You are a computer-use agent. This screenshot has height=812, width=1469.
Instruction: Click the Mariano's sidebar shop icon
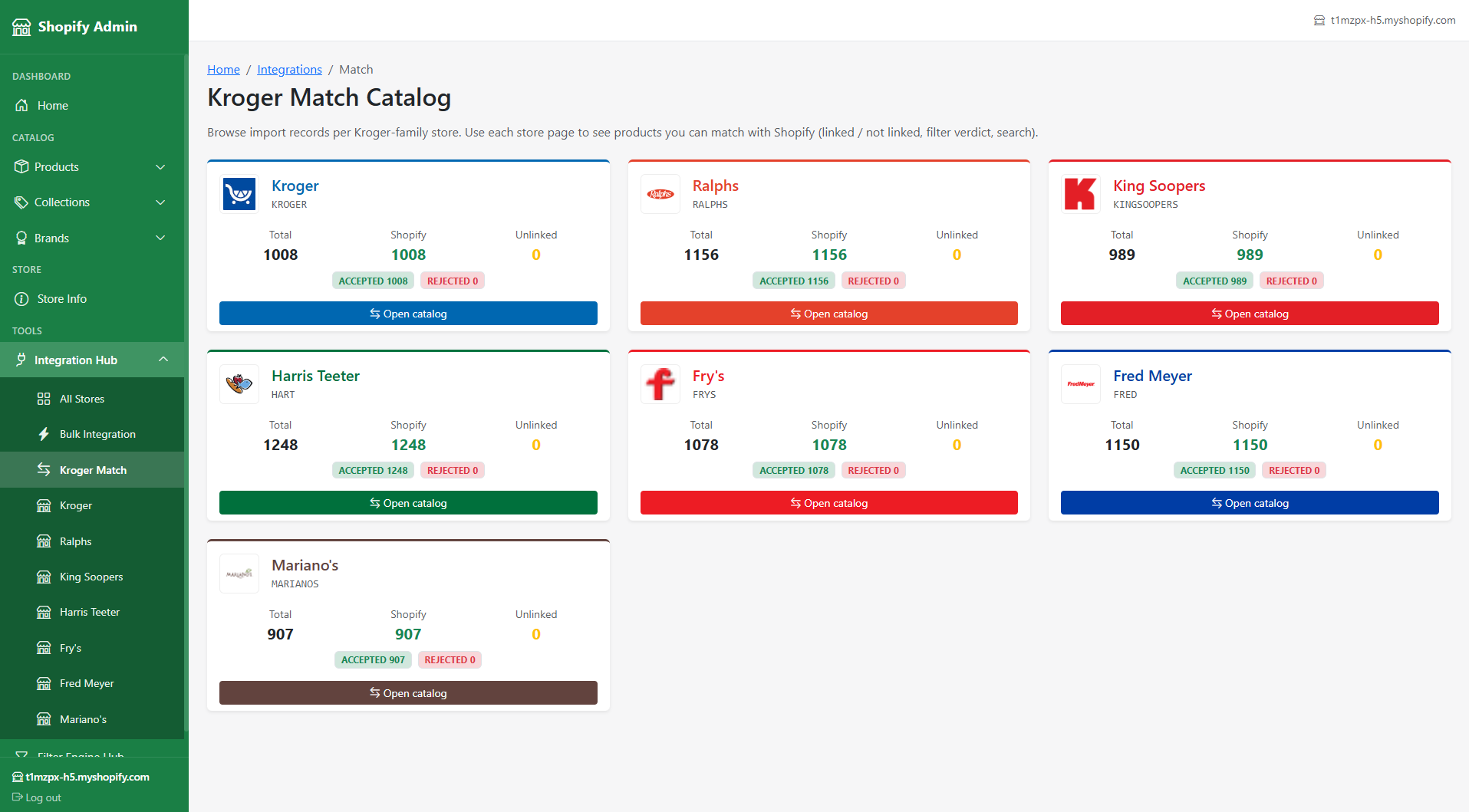pyautogui.click(x=44, y=719)
